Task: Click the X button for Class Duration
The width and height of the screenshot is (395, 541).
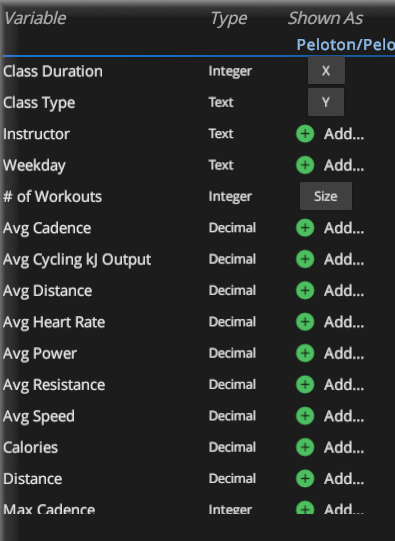Action: click(326, 71)
